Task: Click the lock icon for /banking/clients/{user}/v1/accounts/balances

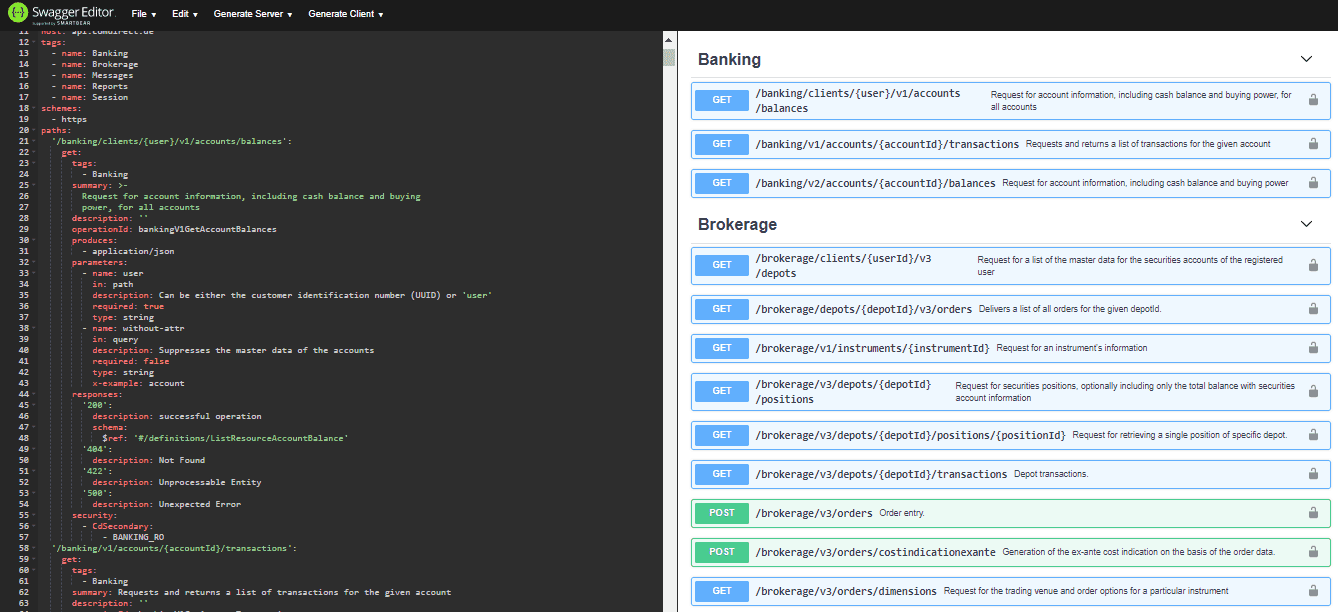Action: [1313, 100]
